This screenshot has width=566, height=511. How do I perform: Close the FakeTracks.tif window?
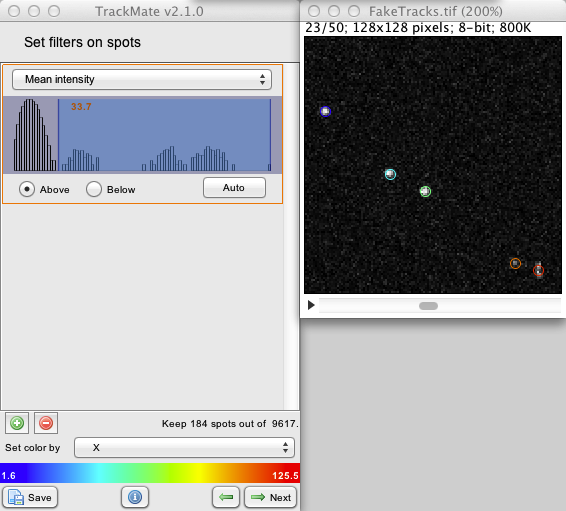[x=314, y=11]
